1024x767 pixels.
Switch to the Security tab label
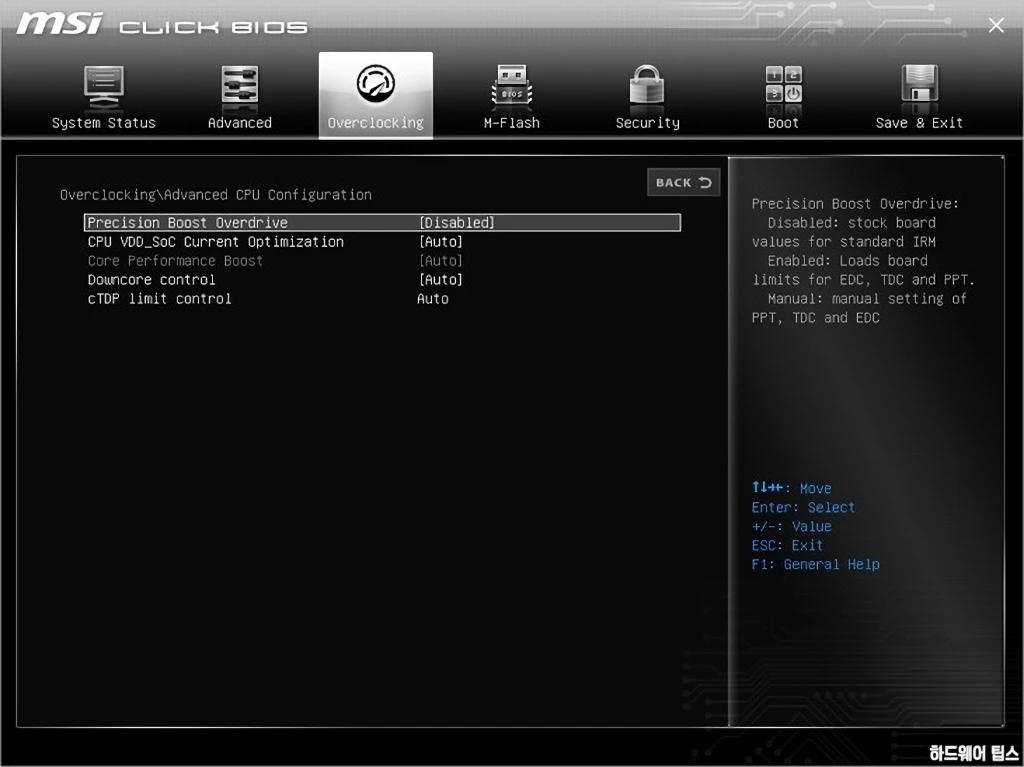tap(647, 123)
